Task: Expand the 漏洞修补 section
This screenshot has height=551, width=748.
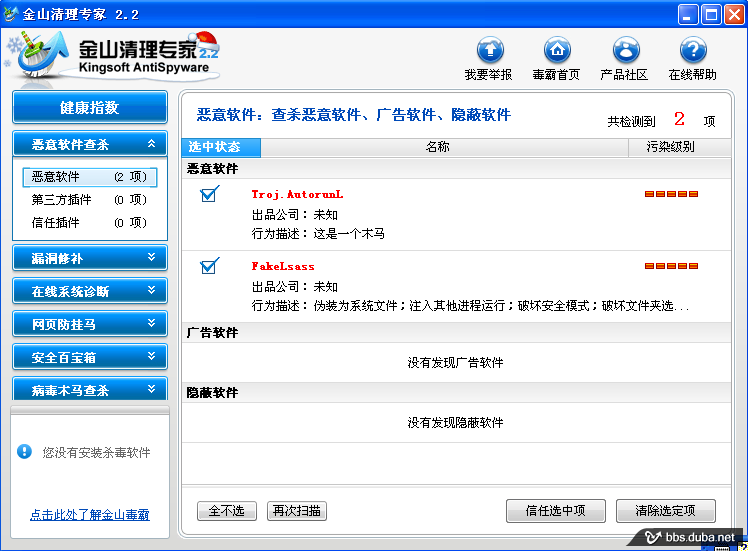Action: [90, 258]
